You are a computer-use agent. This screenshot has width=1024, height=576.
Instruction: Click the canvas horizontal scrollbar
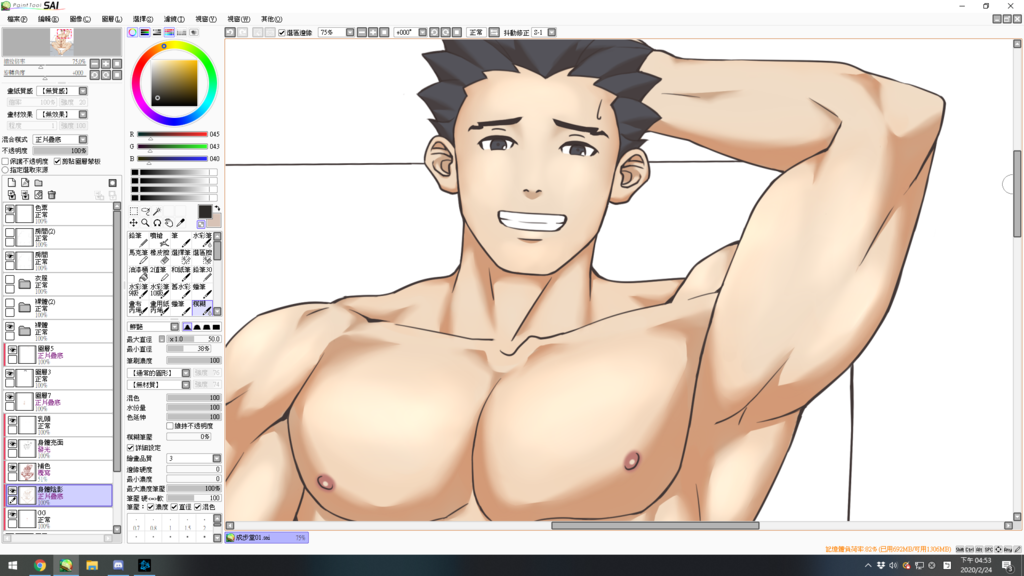point(654,525)
